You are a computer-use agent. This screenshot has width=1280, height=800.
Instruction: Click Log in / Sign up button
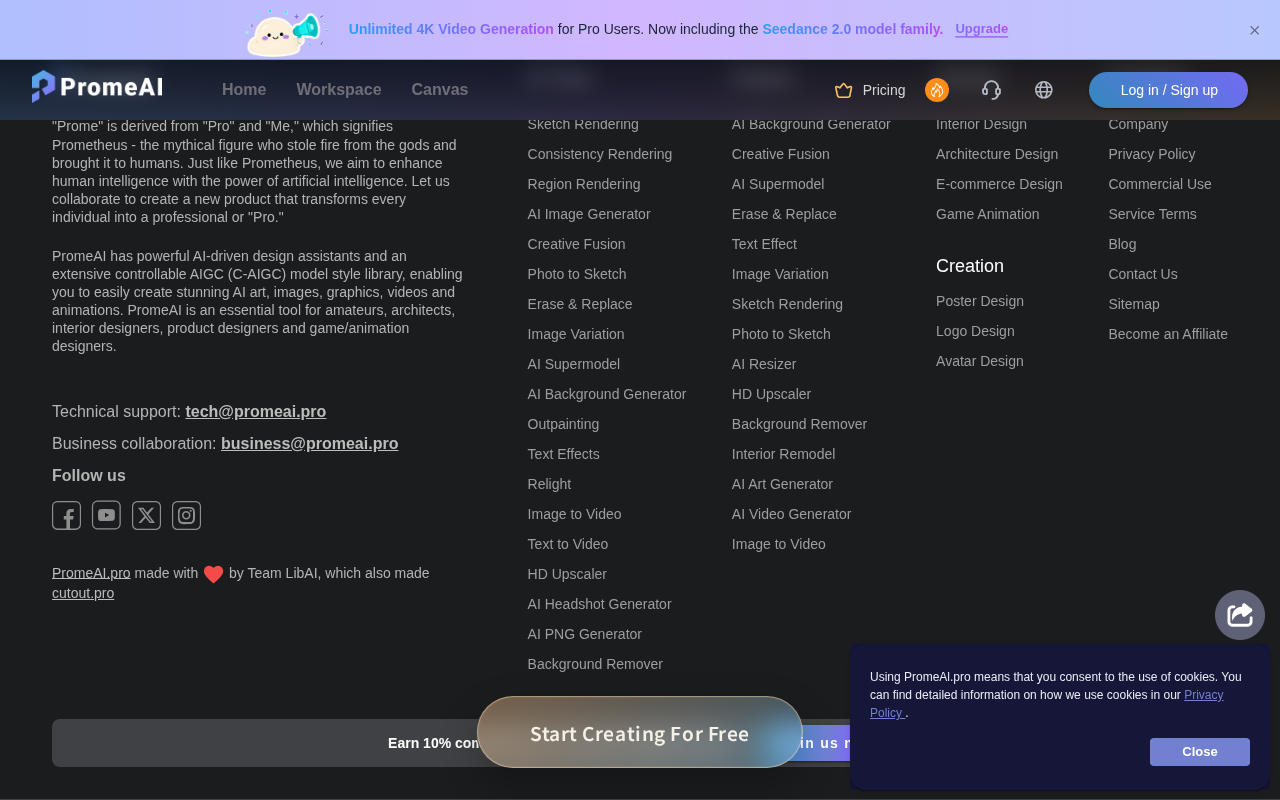(1168, 90)
